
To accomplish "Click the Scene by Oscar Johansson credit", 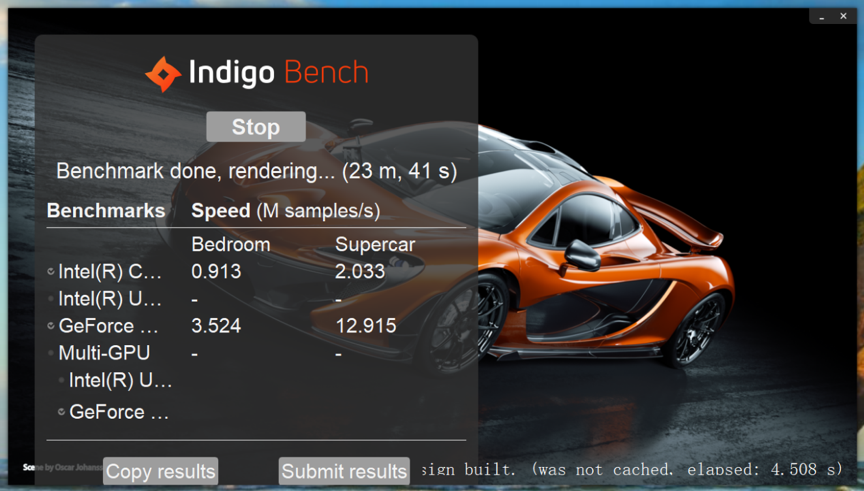I will tap(62, 467).
